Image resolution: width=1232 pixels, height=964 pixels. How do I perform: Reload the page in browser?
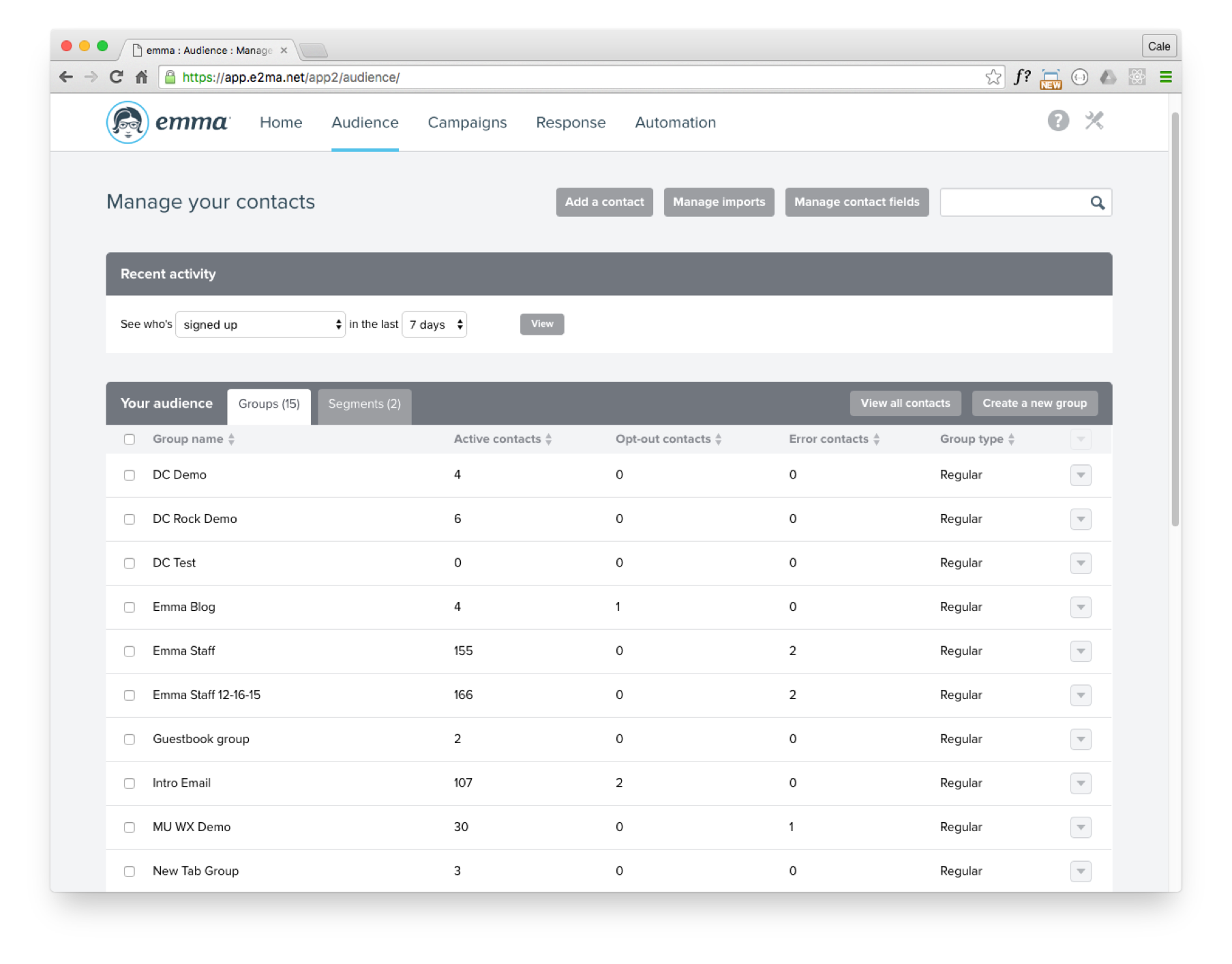pos(116,77)
